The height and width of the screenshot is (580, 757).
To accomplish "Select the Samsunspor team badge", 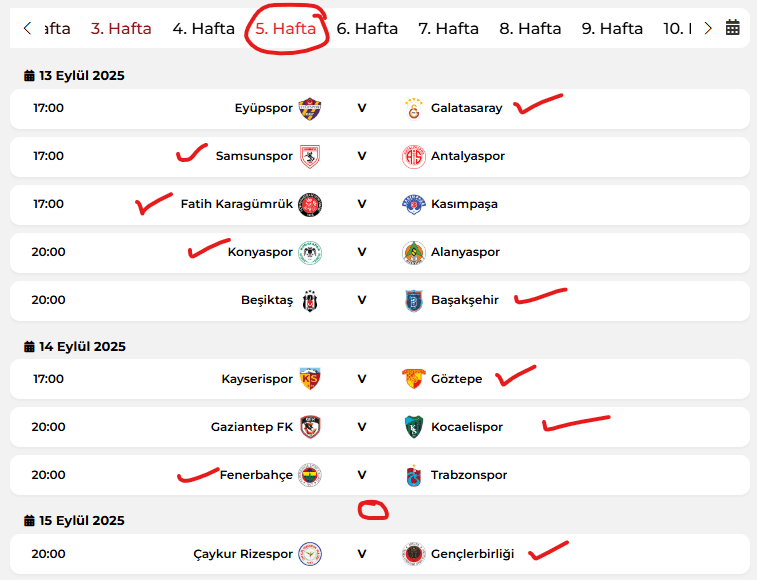I will (x=309, y=156).
